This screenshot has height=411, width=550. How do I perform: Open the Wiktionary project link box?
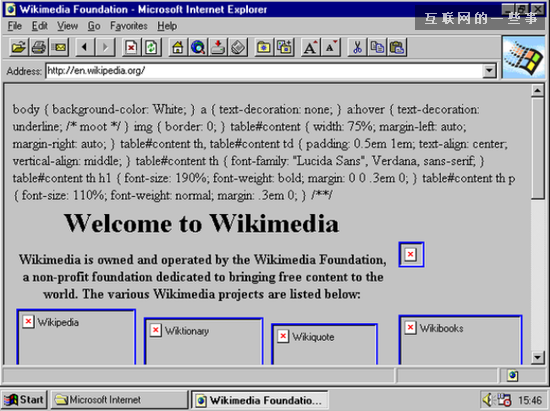[203, 341]
